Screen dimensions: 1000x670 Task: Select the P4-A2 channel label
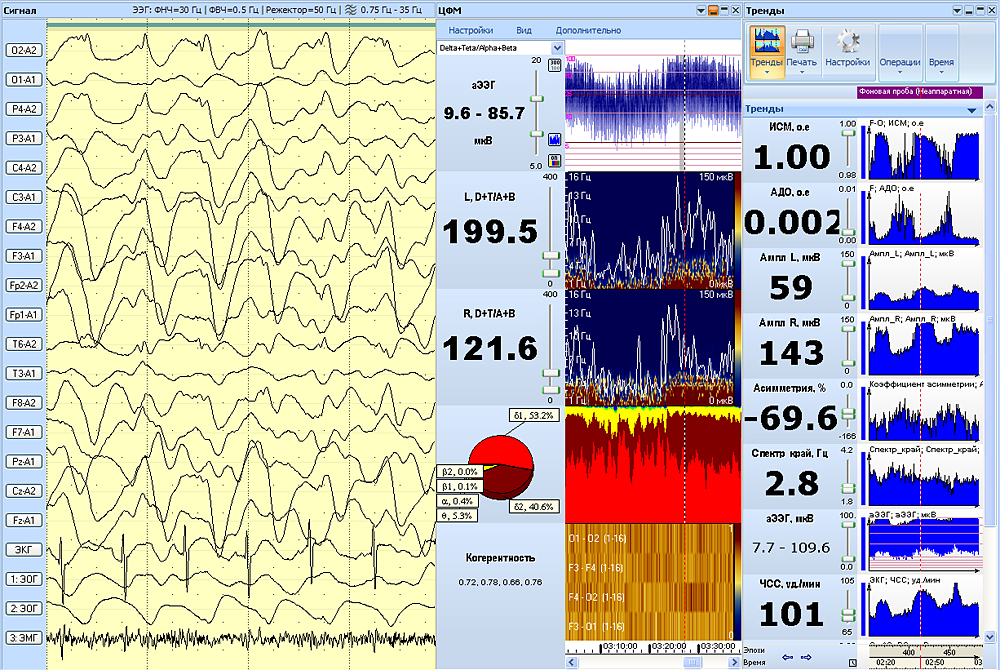[x=24, y=109]
